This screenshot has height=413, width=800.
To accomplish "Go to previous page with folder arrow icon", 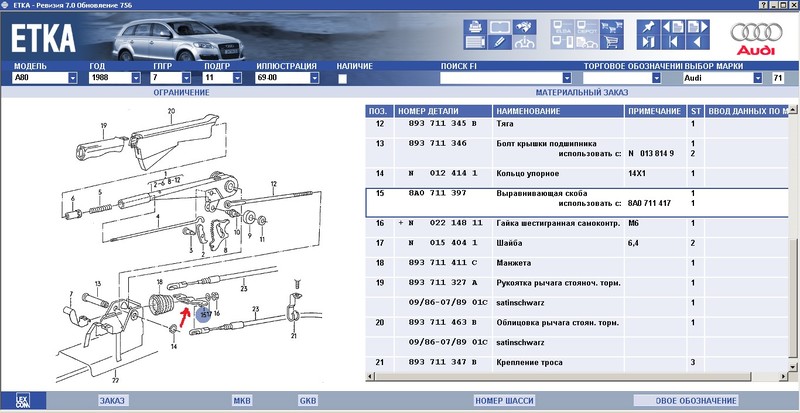I will coord(673,27).
